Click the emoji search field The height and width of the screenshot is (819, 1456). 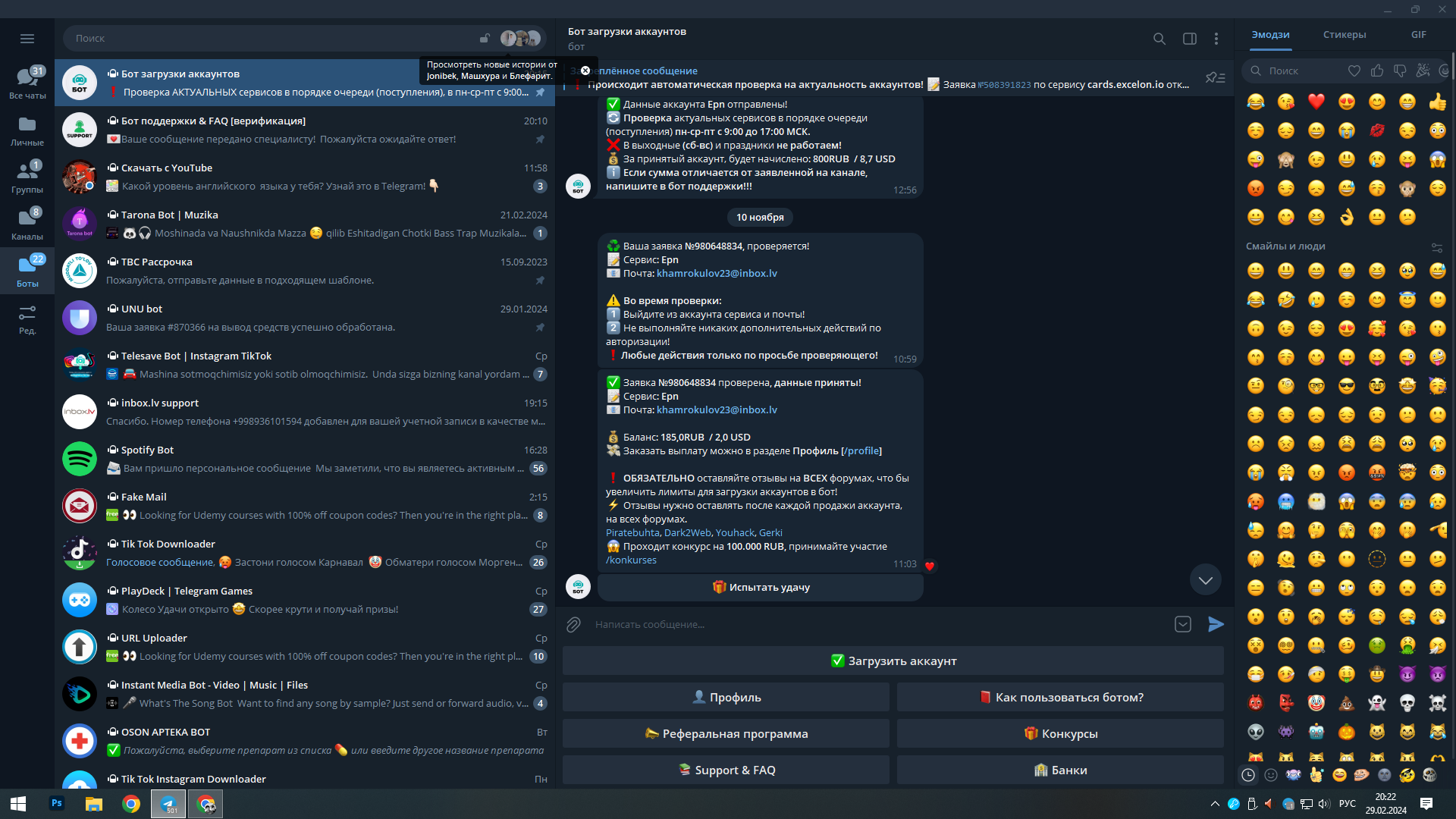[1297, 71]
